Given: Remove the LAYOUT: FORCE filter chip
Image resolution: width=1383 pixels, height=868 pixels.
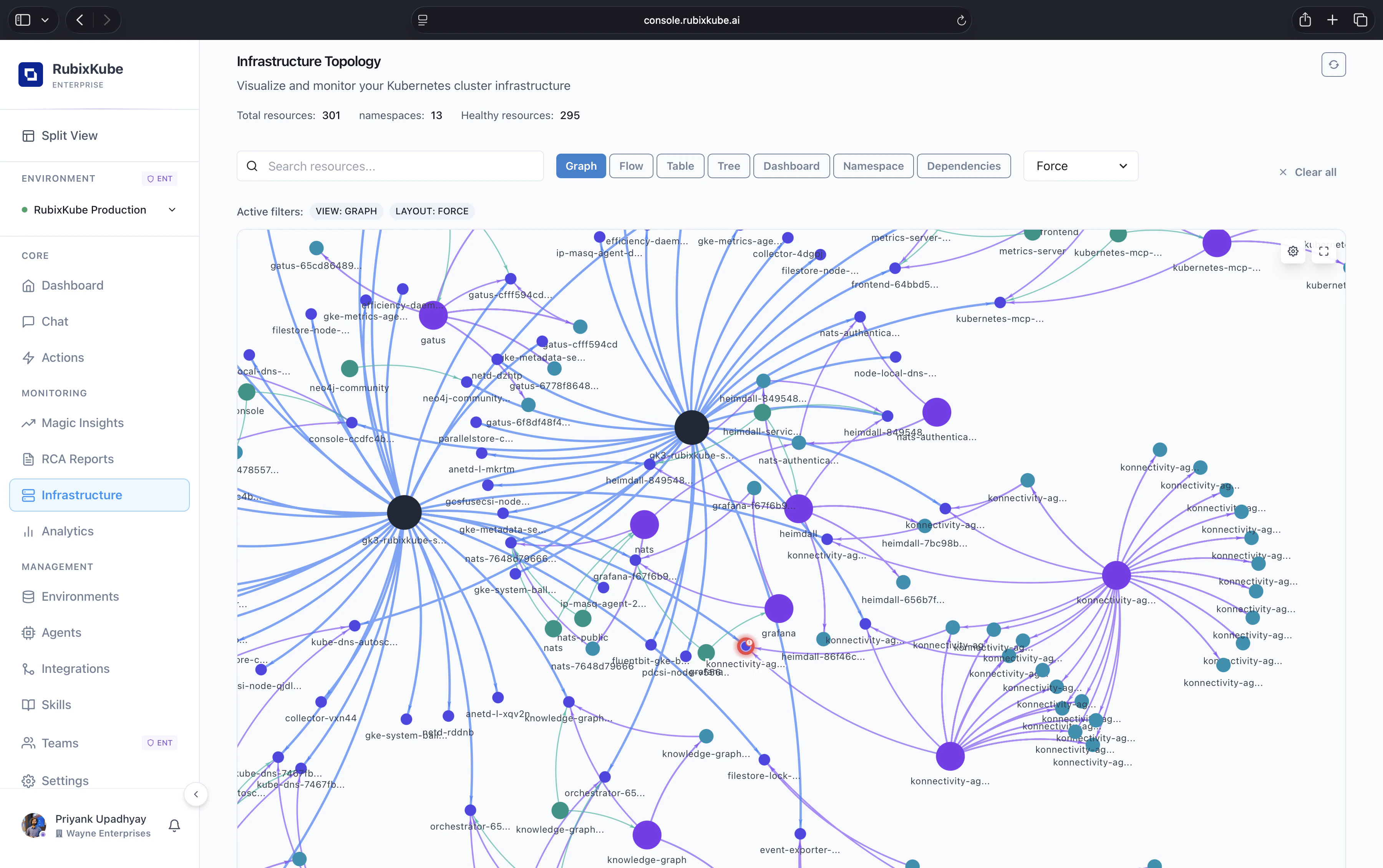Looking at the screenshot, I should [x=432, y=211].
